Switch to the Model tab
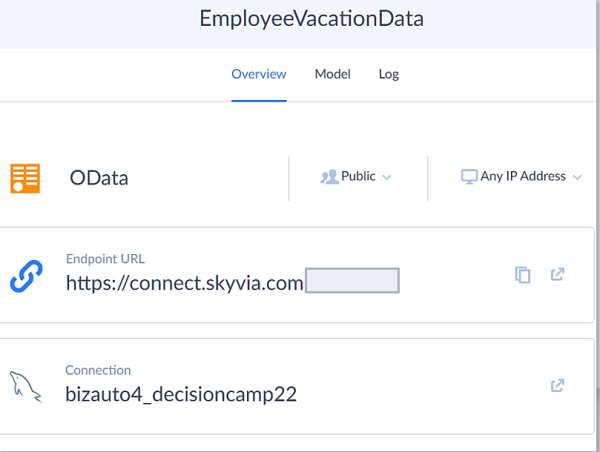Viewport: 600px width, 452px height. (x=332, y=74)
